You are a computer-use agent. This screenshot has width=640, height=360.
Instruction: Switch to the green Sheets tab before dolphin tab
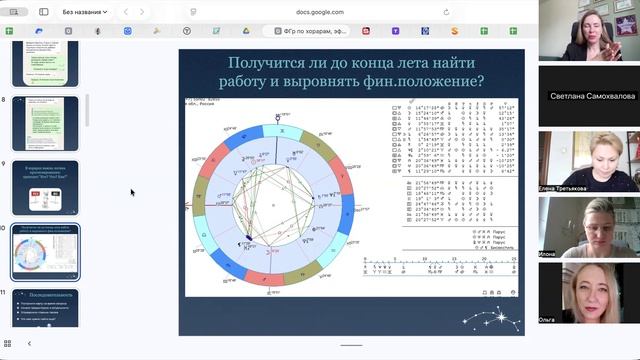(x=9, y=31)
